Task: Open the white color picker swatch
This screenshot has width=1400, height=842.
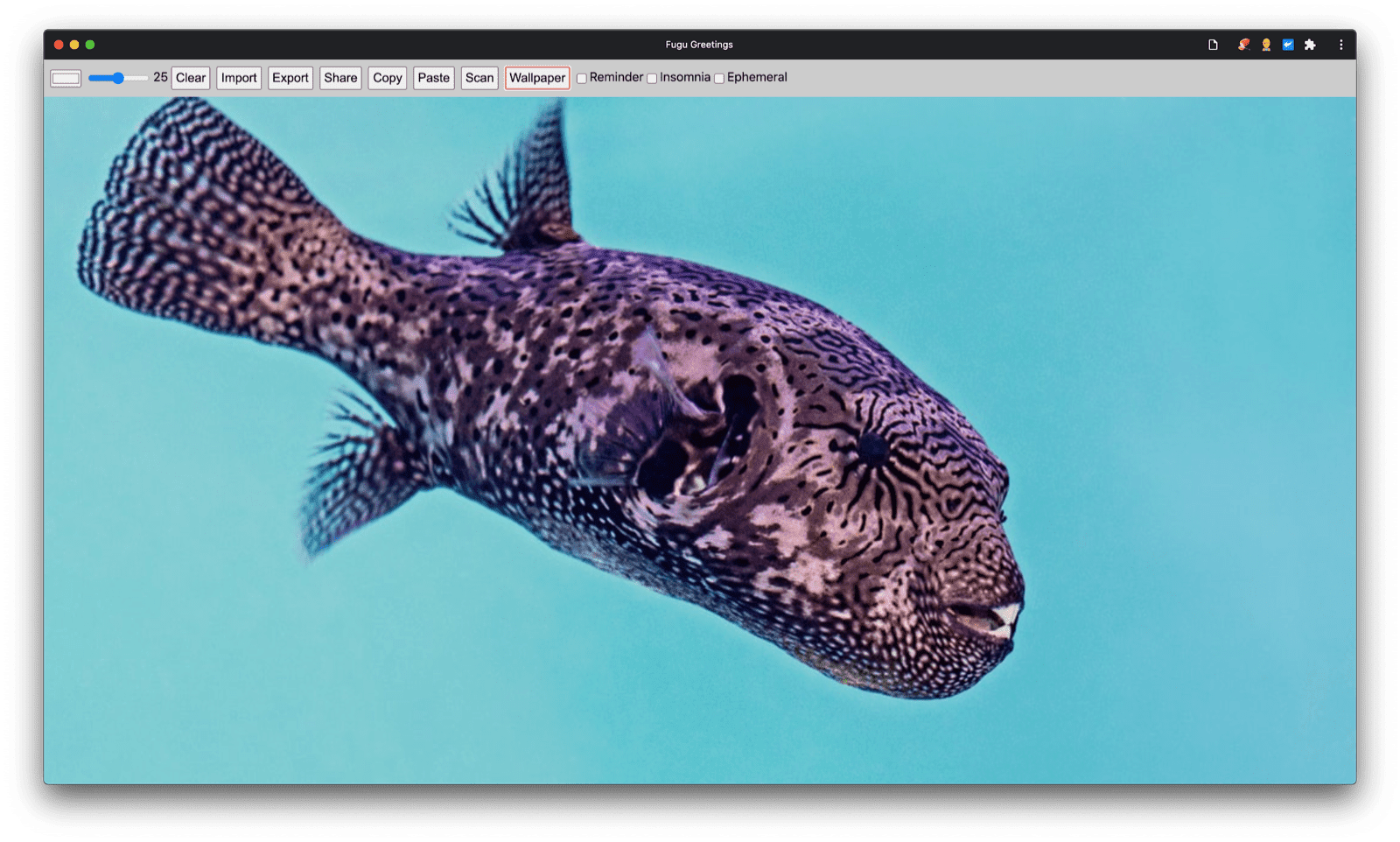Action: (x=66, y=79)
